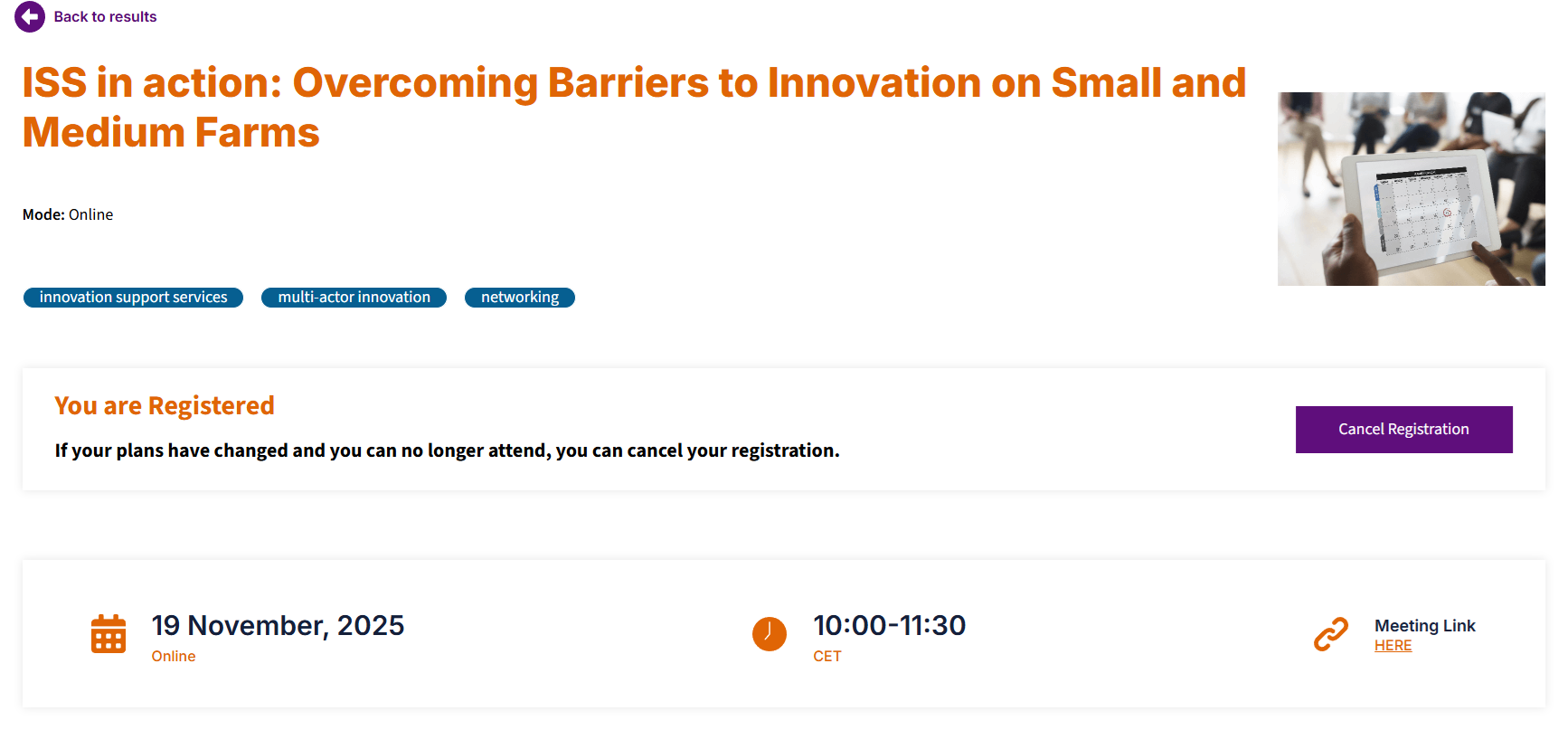The image size is (1568, 730).
Task: Click the "Back to results" link text
Action: coord(105,16)
